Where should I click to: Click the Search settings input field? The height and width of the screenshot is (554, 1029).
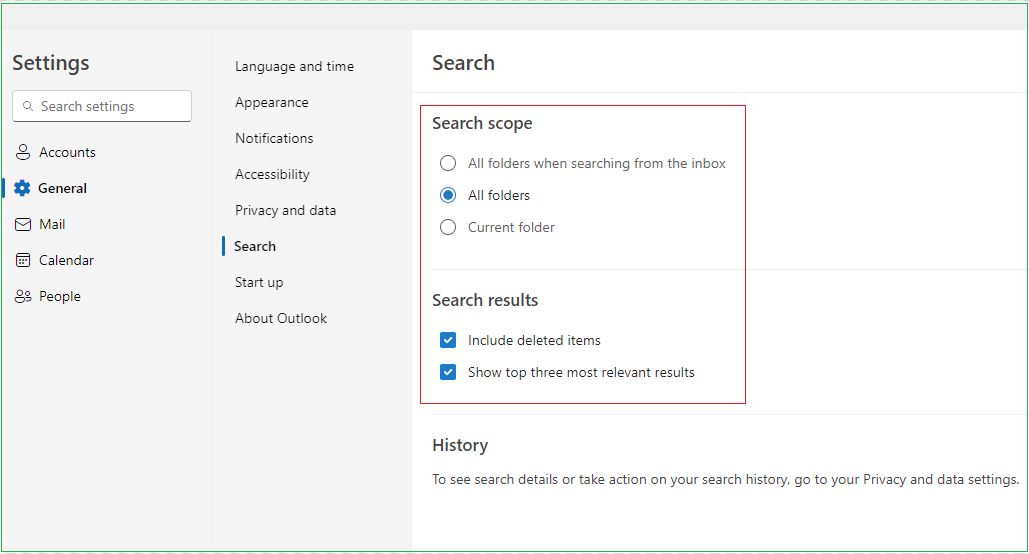(x=110, y=107)
